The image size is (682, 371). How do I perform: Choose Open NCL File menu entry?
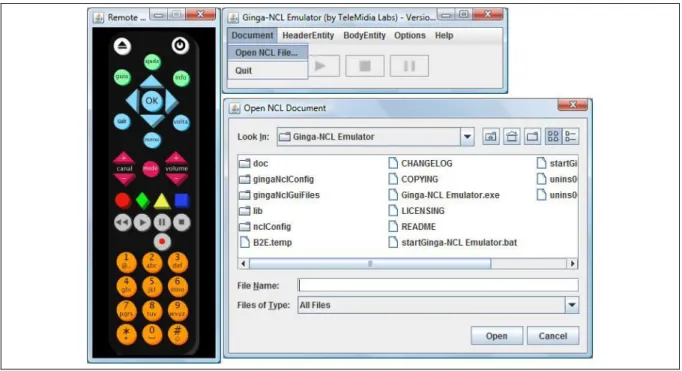click(267, 53)
